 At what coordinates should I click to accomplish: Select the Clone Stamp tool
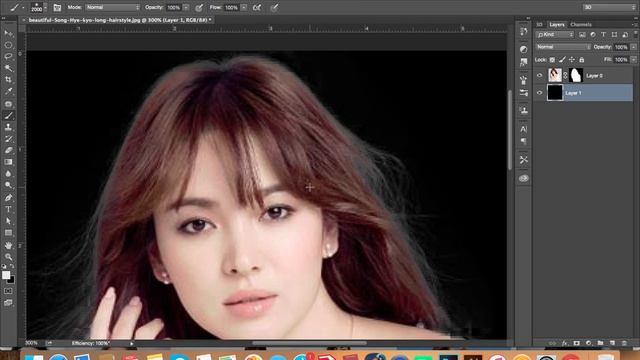(8, 127)
